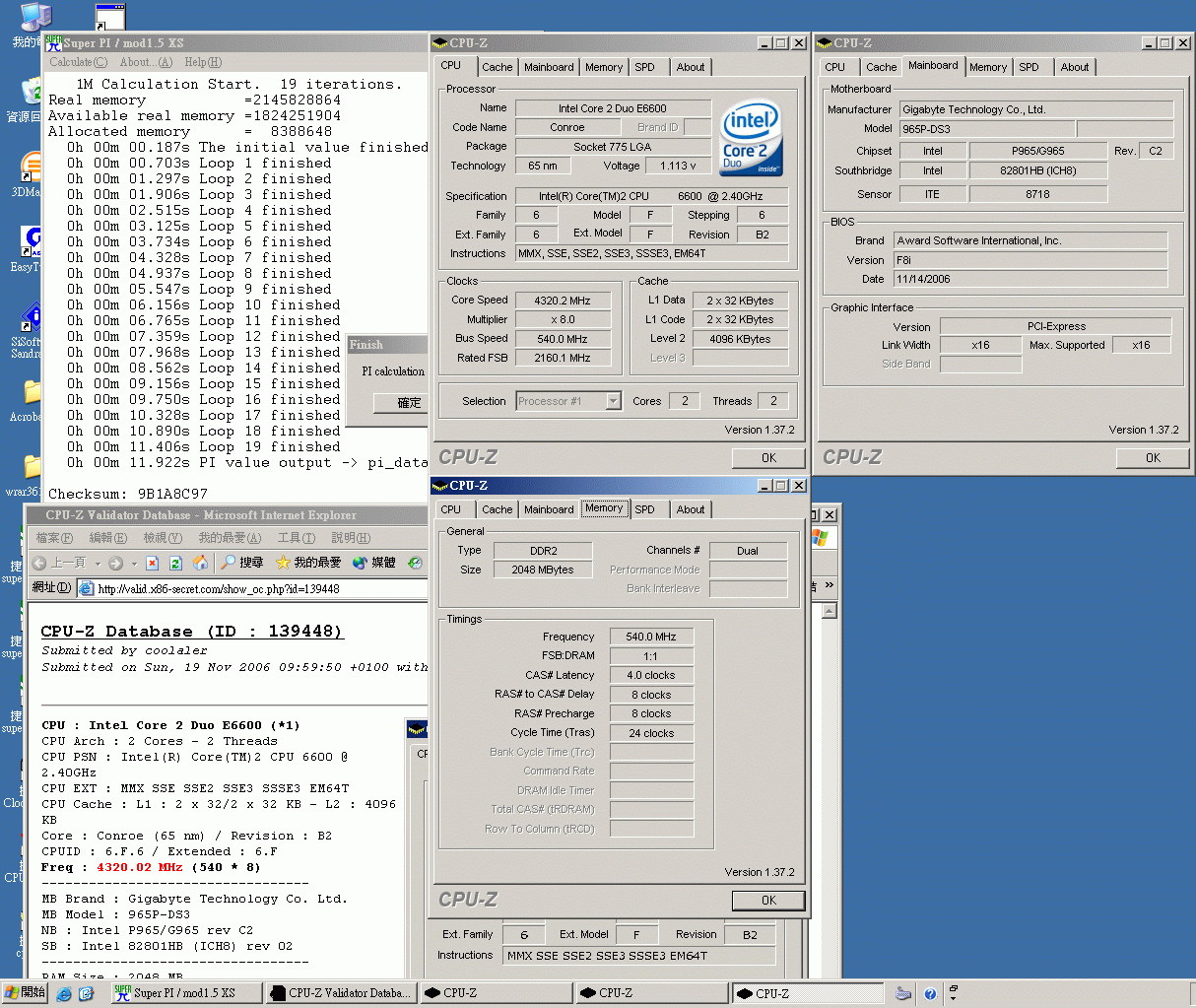Image resolution: width=1196 pixels, height=1008 pixels.
Task: Refresh the page in Internet Explorer
Action: pyautogui.click(x=175, y=563)
